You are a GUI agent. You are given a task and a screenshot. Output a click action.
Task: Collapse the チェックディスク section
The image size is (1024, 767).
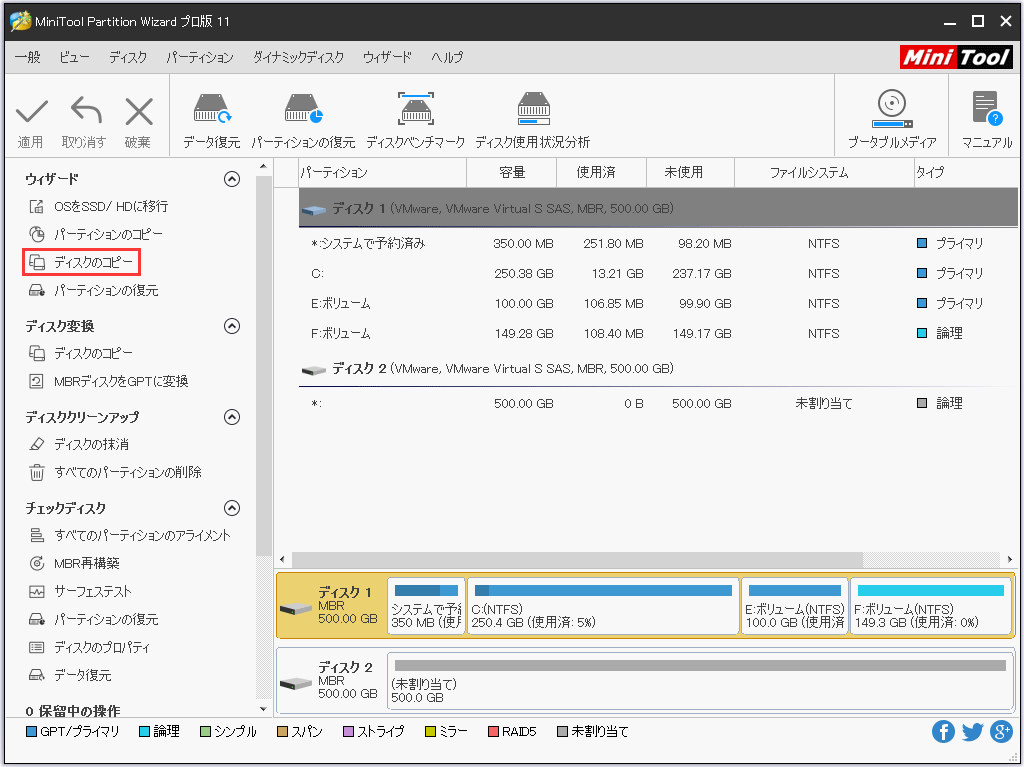tap(232, 508)
